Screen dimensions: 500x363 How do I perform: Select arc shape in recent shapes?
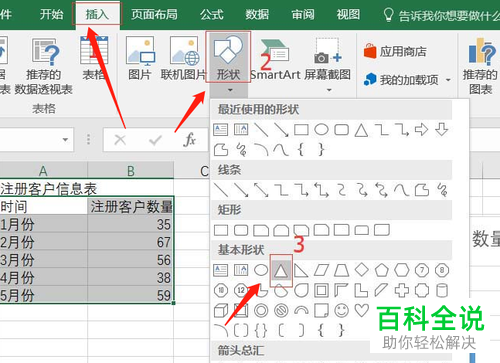point(261,150)
